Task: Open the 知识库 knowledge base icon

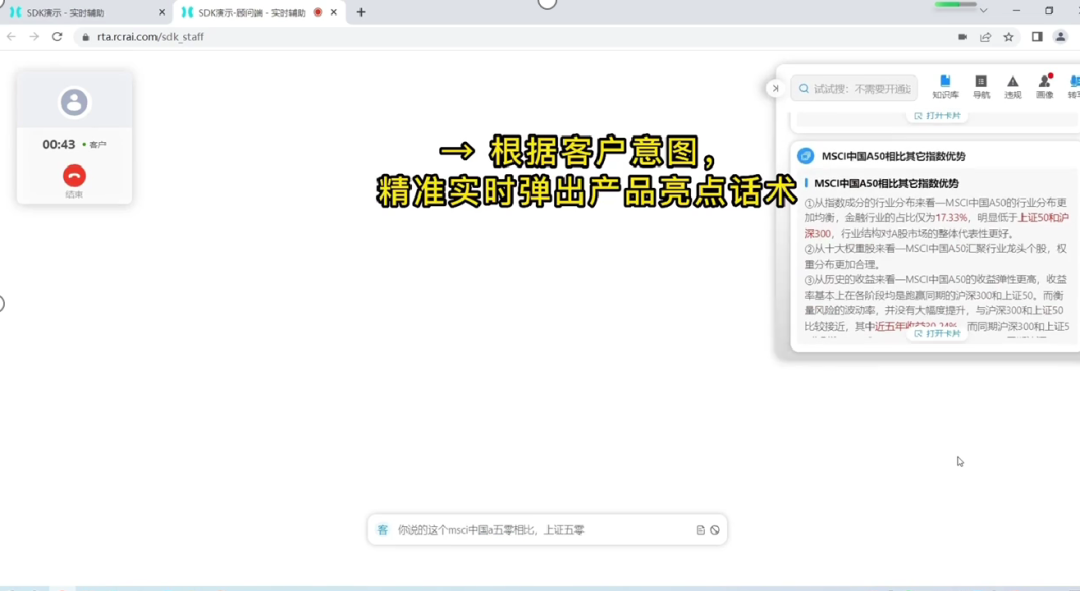Action: pyautogui.click(x=945, y=87)
